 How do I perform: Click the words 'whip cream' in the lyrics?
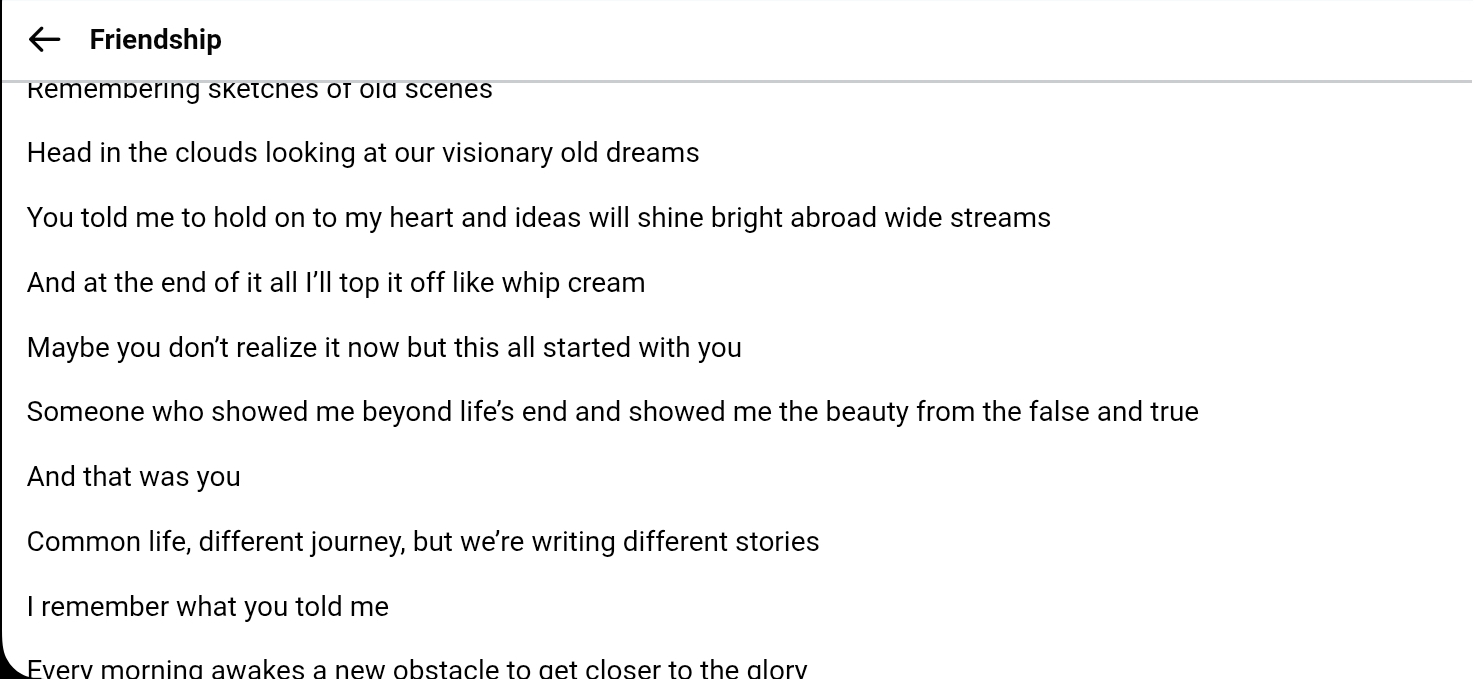[x=573, y=283]
